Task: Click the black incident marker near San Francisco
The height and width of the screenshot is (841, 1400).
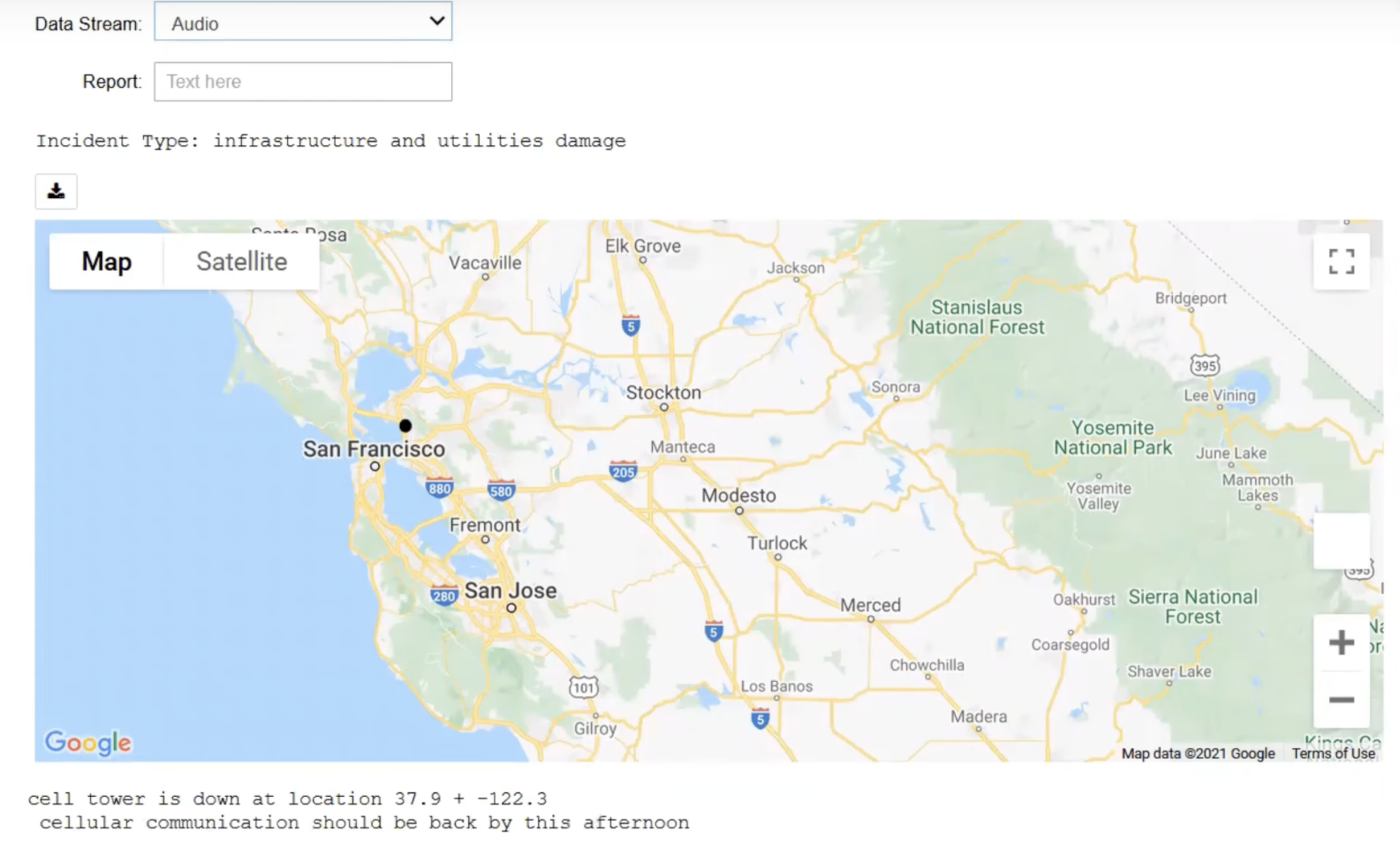Action: coord(405,426)
